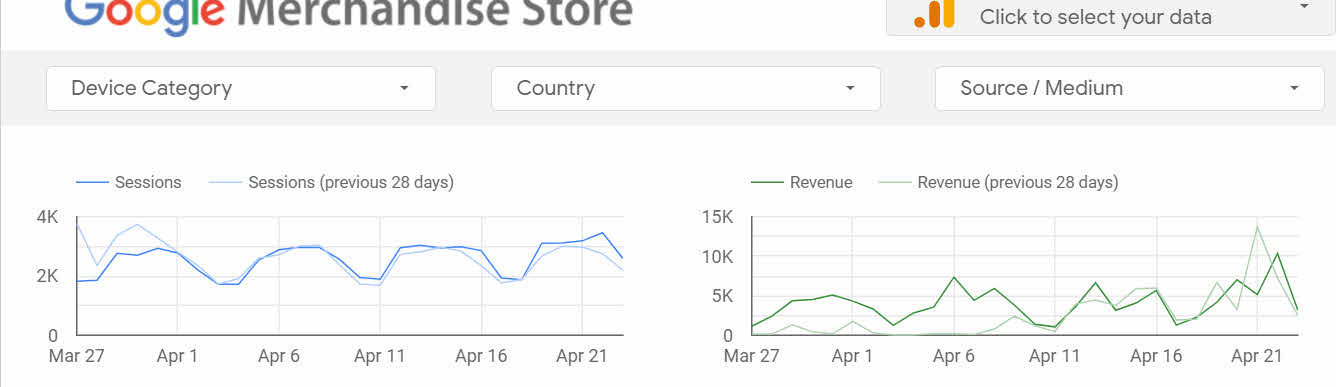Click the Device Category dropdown arrow

404,88
